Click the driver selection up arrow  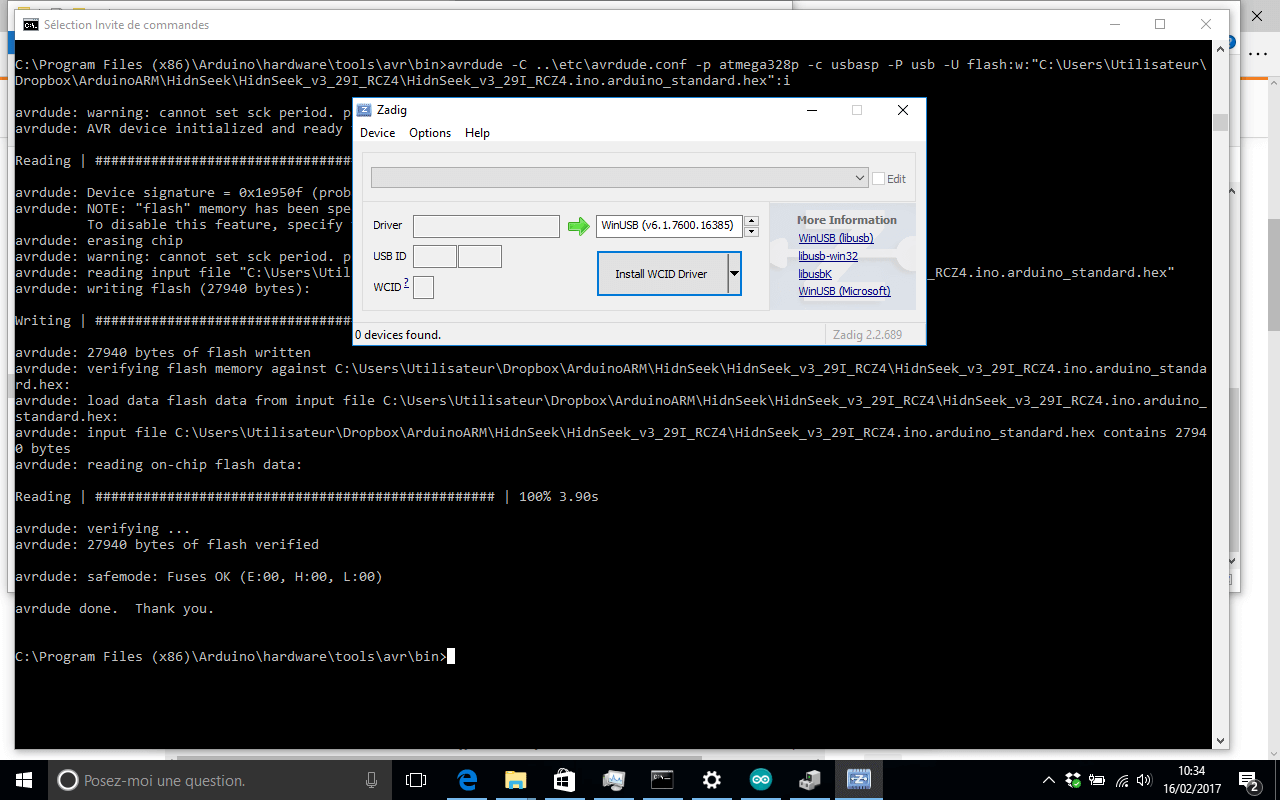(752, 221)
